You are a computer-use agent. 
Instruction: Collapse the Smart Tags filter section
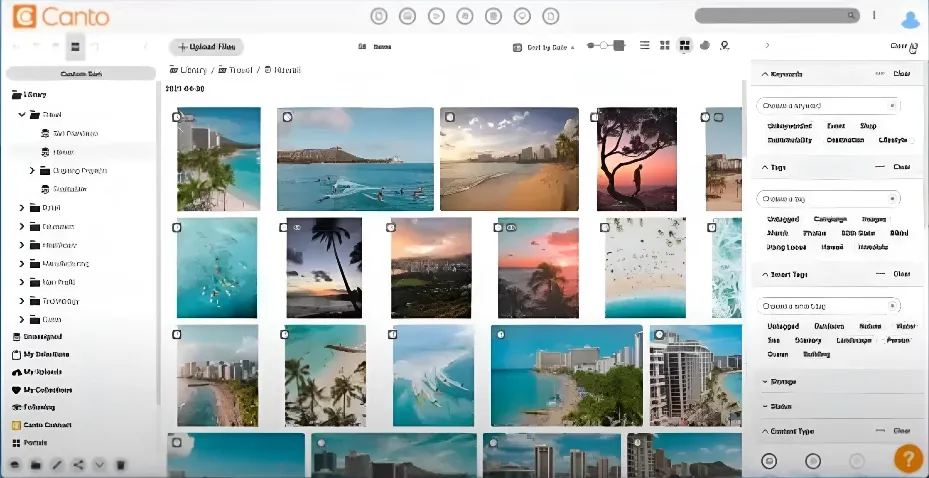pyautogui.click(x=765, y=274)
